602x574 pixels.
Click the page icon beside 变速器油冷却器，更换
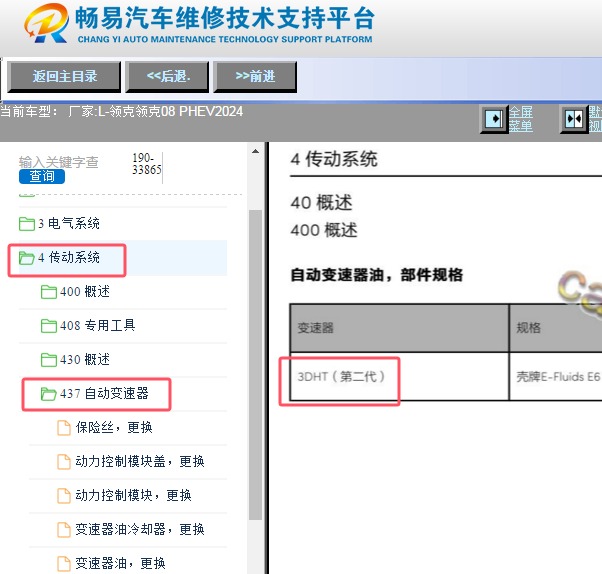[64, 530]
